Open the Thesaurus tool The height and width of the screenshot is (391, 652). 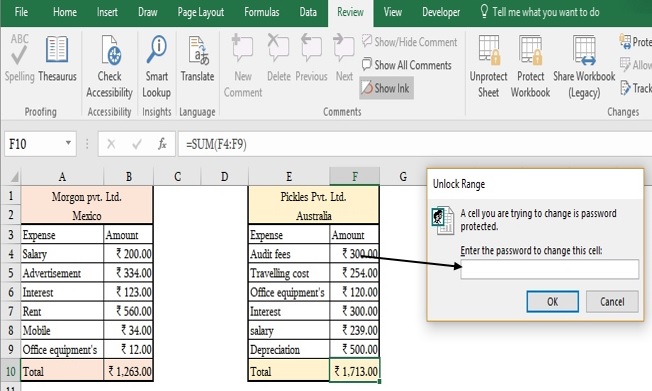pos(57,58)
